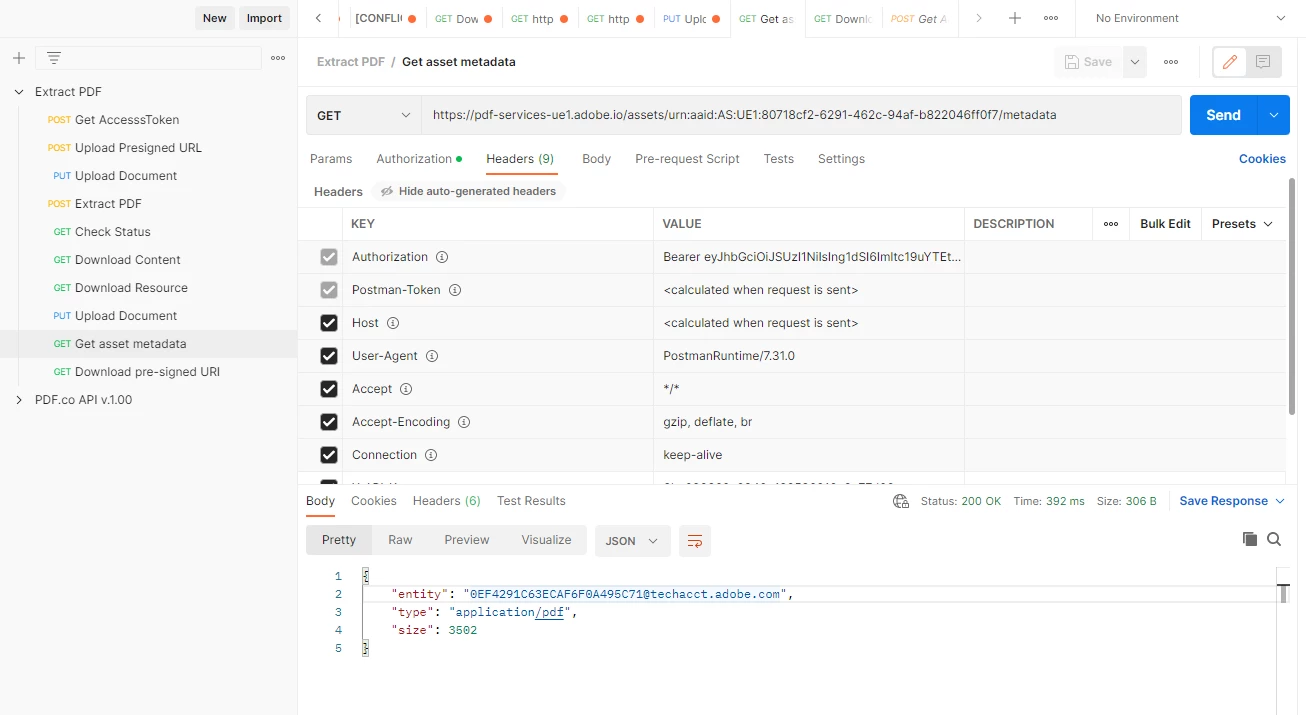Image resolution: width=1306 pixels, height=715 pixels.
Task: Toggle the Authorization header checkbox
Action: tap(329, 257)
